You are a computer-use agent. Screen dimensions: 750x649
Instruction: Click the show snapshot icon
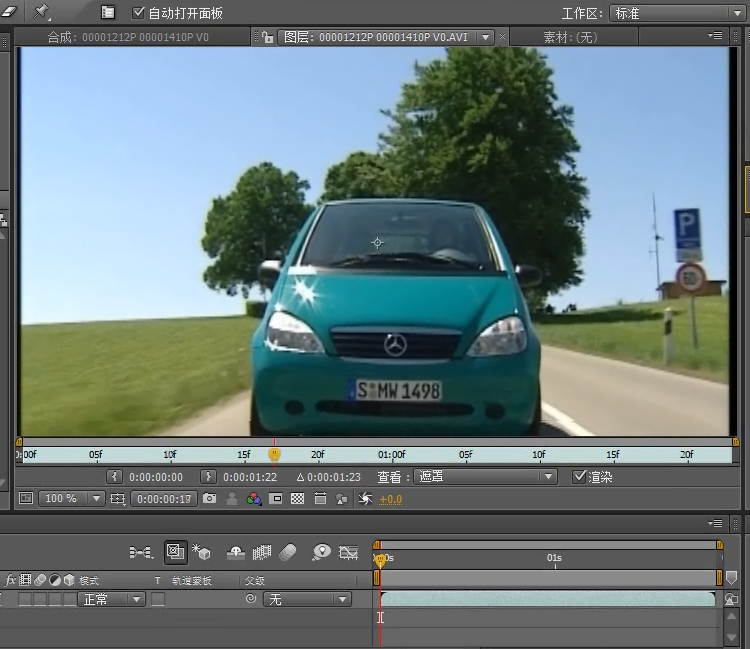232,499
